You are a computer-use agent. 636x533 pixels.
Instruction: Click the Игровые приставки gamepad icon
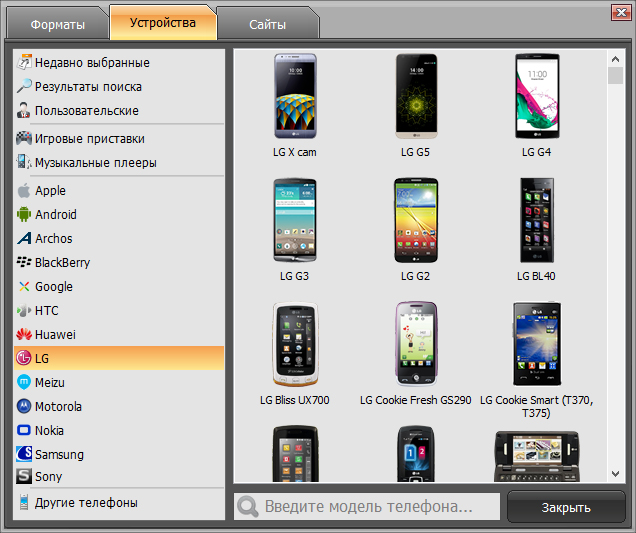[24, 138]
